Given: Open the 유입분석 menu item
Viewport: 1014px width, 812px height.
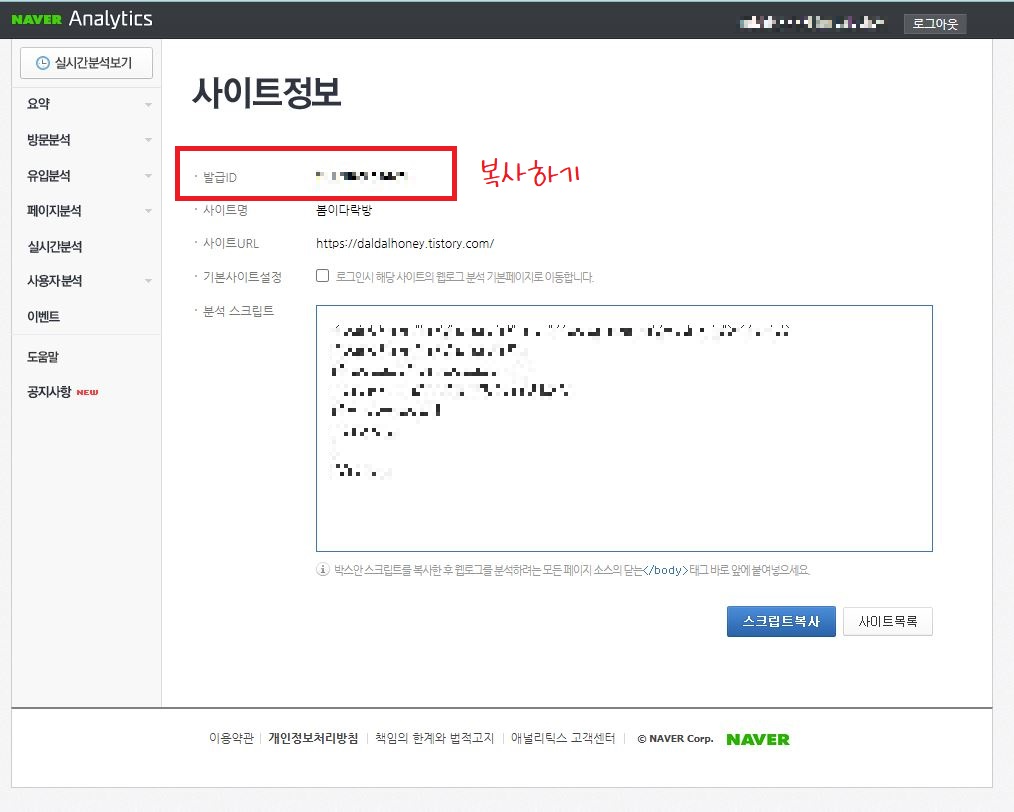Looking at the screenshot, I should click(49, 175).
